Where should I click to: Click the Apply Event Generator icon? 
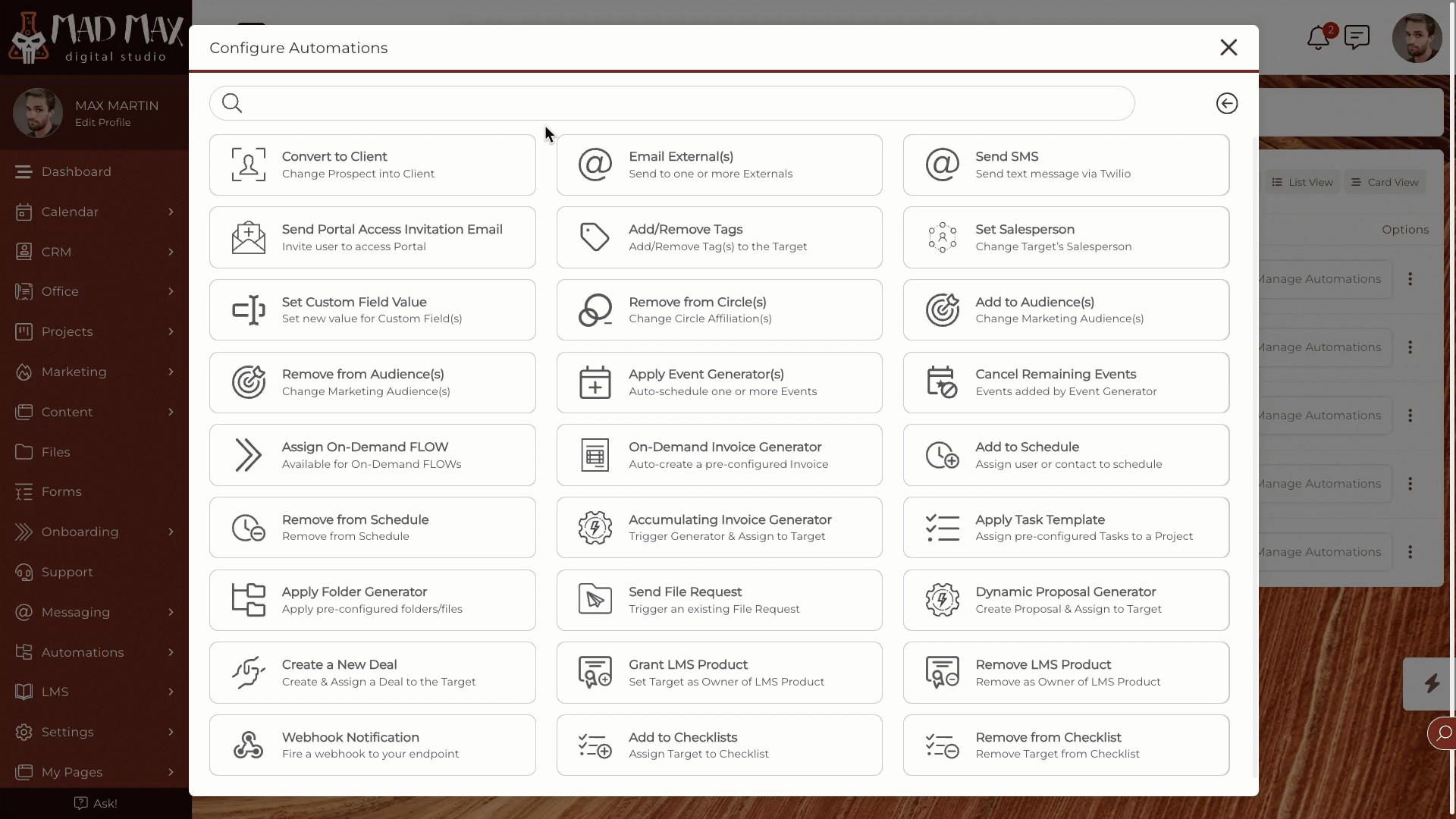(x=595, y=382)
